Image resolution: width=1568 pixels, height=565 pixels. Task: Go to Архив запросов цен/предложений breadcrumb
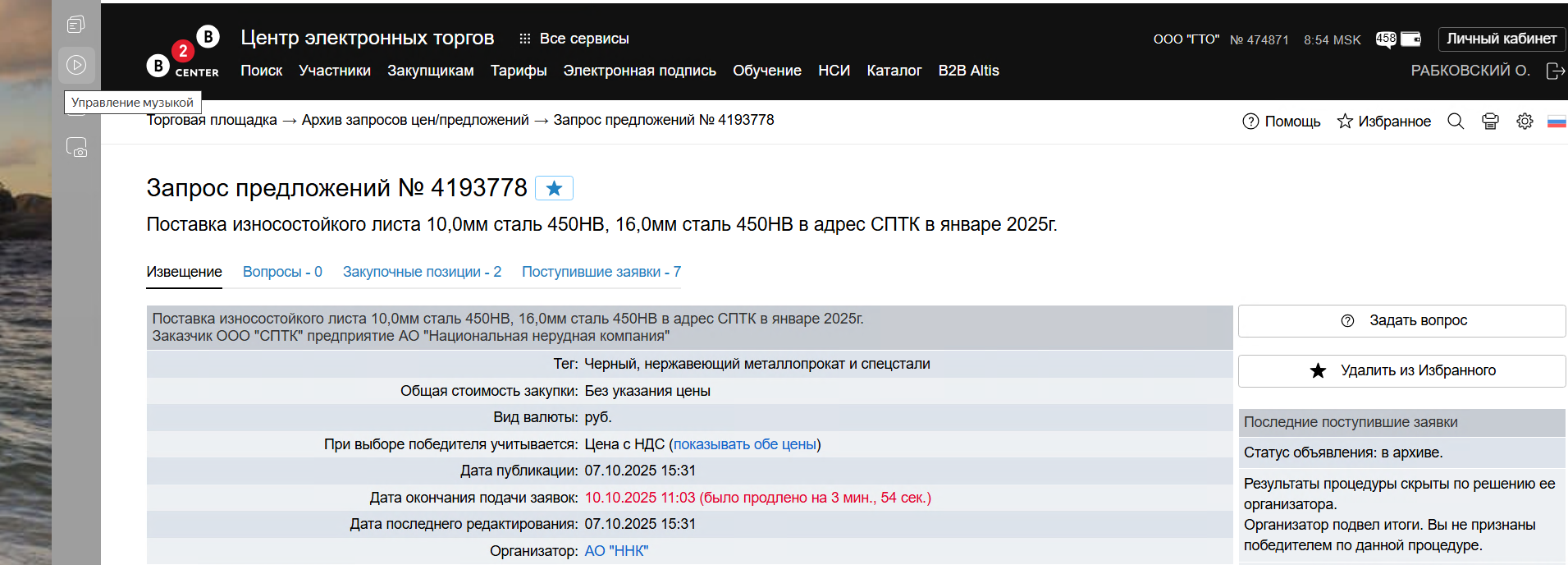(415, 120)
